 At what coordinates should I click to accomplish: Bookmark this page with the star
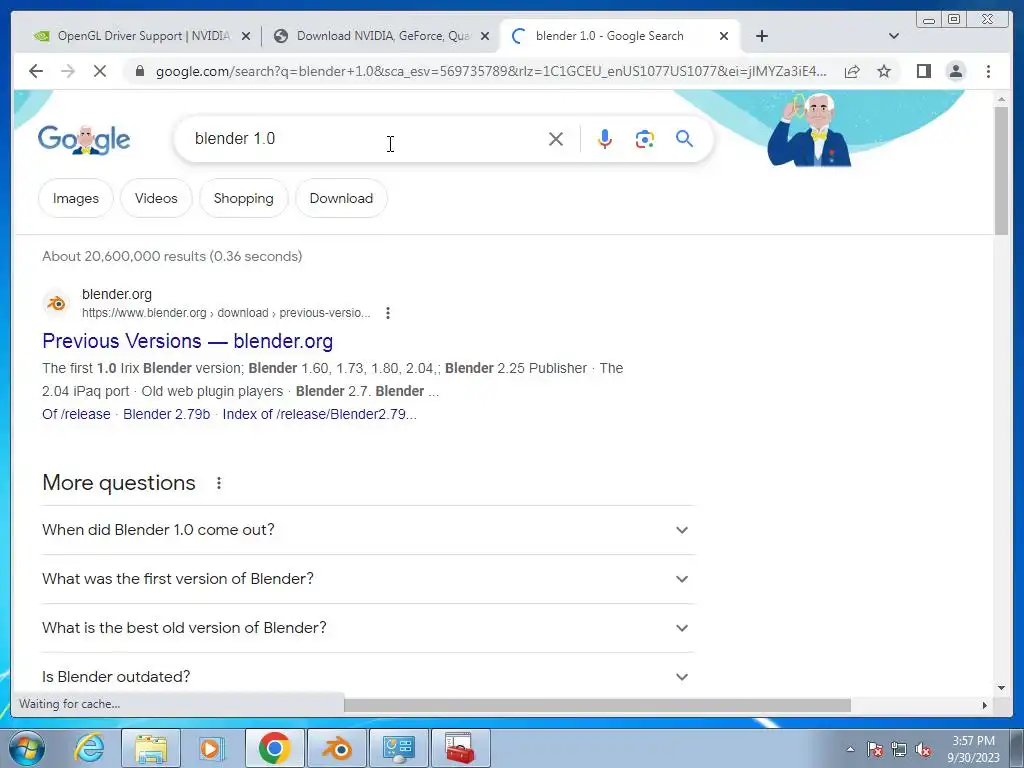pyautogui.click(x=884, y=71)
